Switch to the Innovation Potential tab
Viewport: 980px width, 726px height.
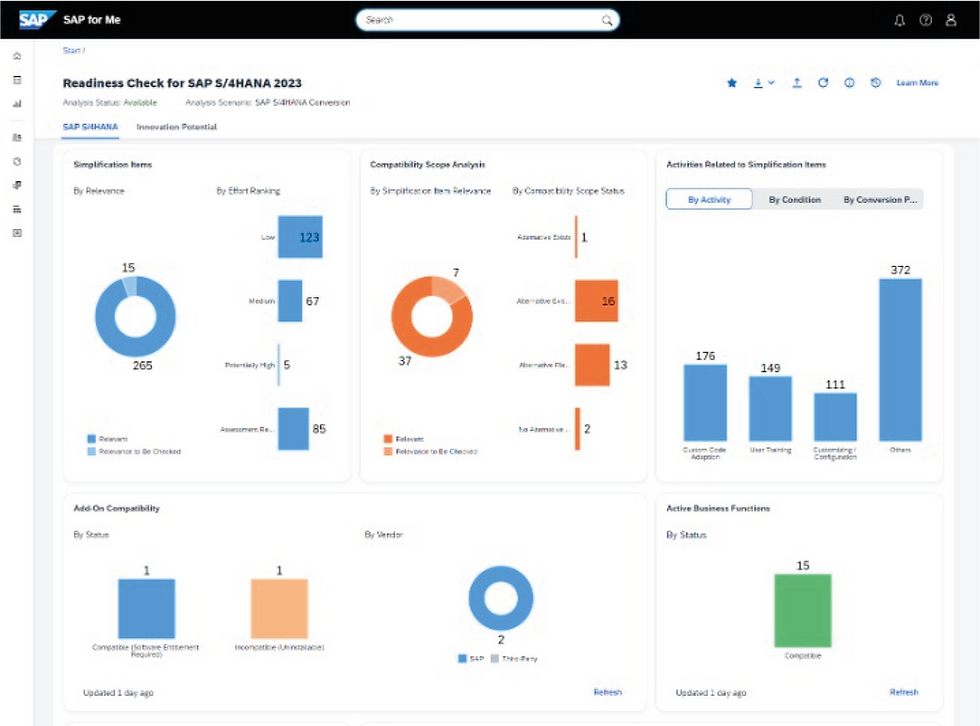177,127
